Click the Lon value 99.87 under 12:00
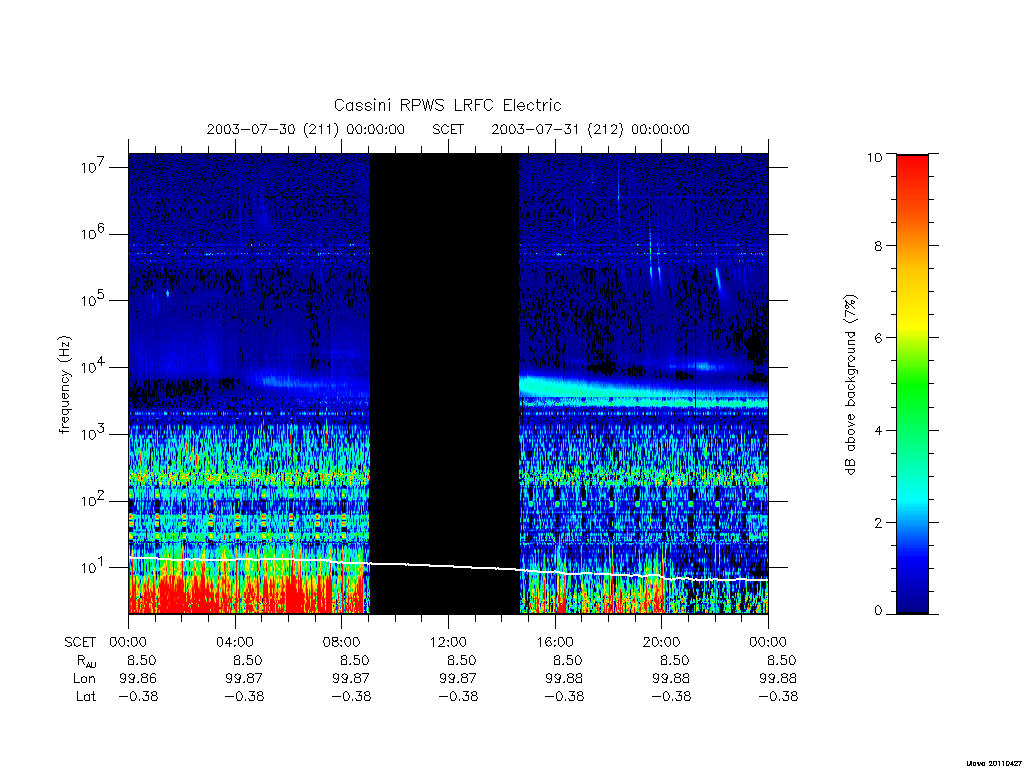 coord(458,679)
